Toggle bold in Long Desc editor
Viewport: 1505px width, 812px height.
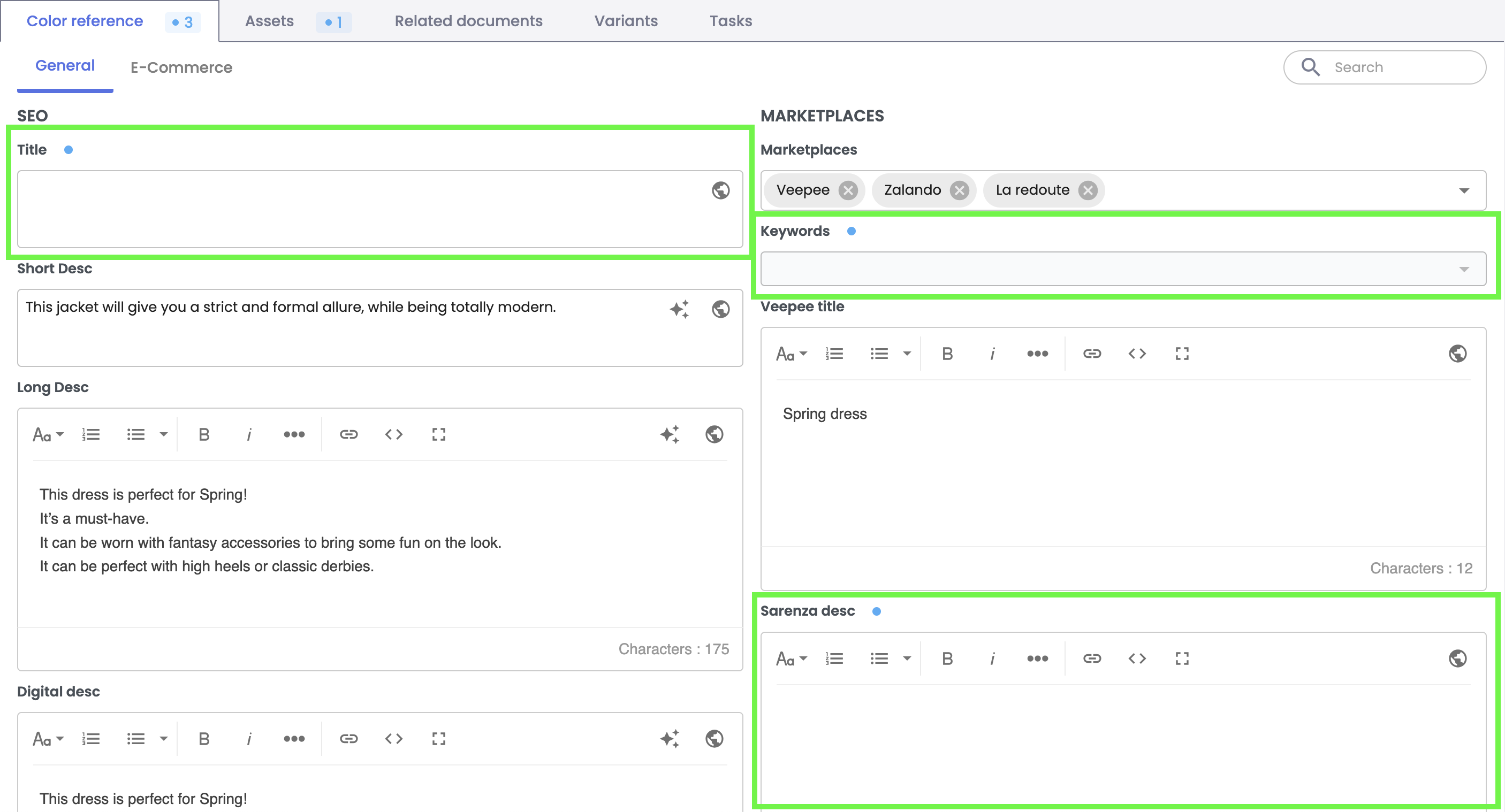tap(204, 434)
